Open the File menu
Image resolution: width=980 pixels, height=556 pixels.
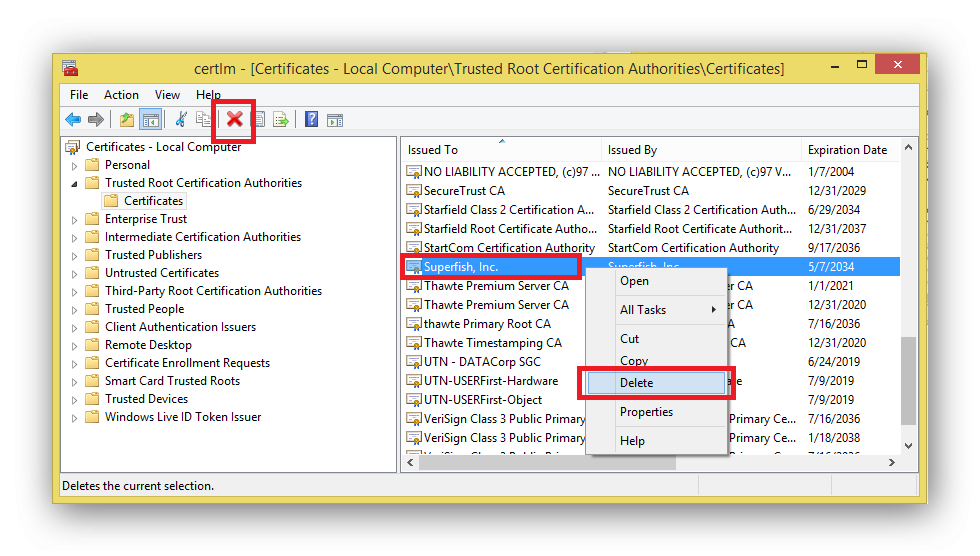tap(79, 95)
